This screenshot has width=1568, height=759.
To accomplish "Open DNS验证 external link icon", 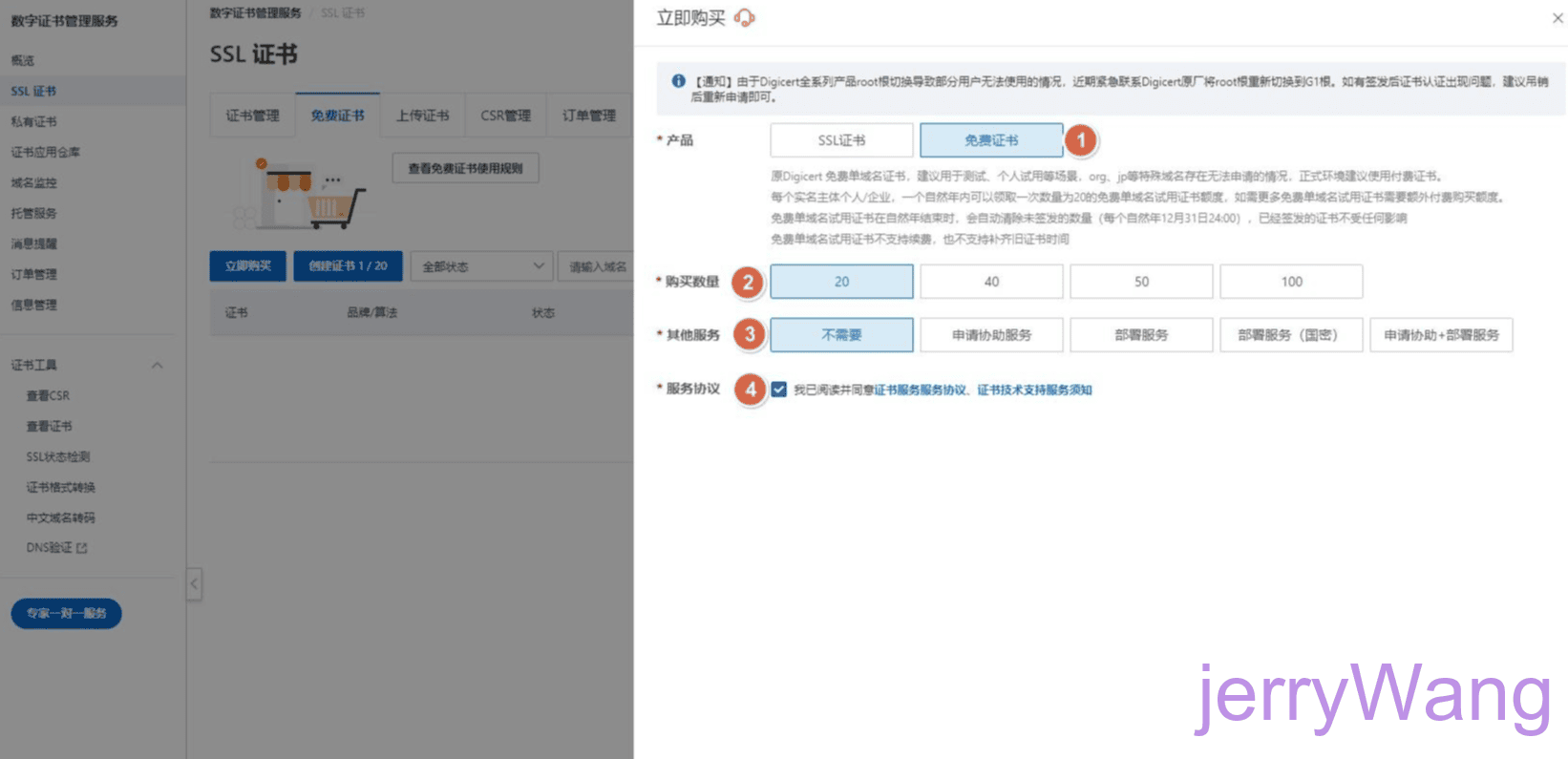I will pos(82,548).
